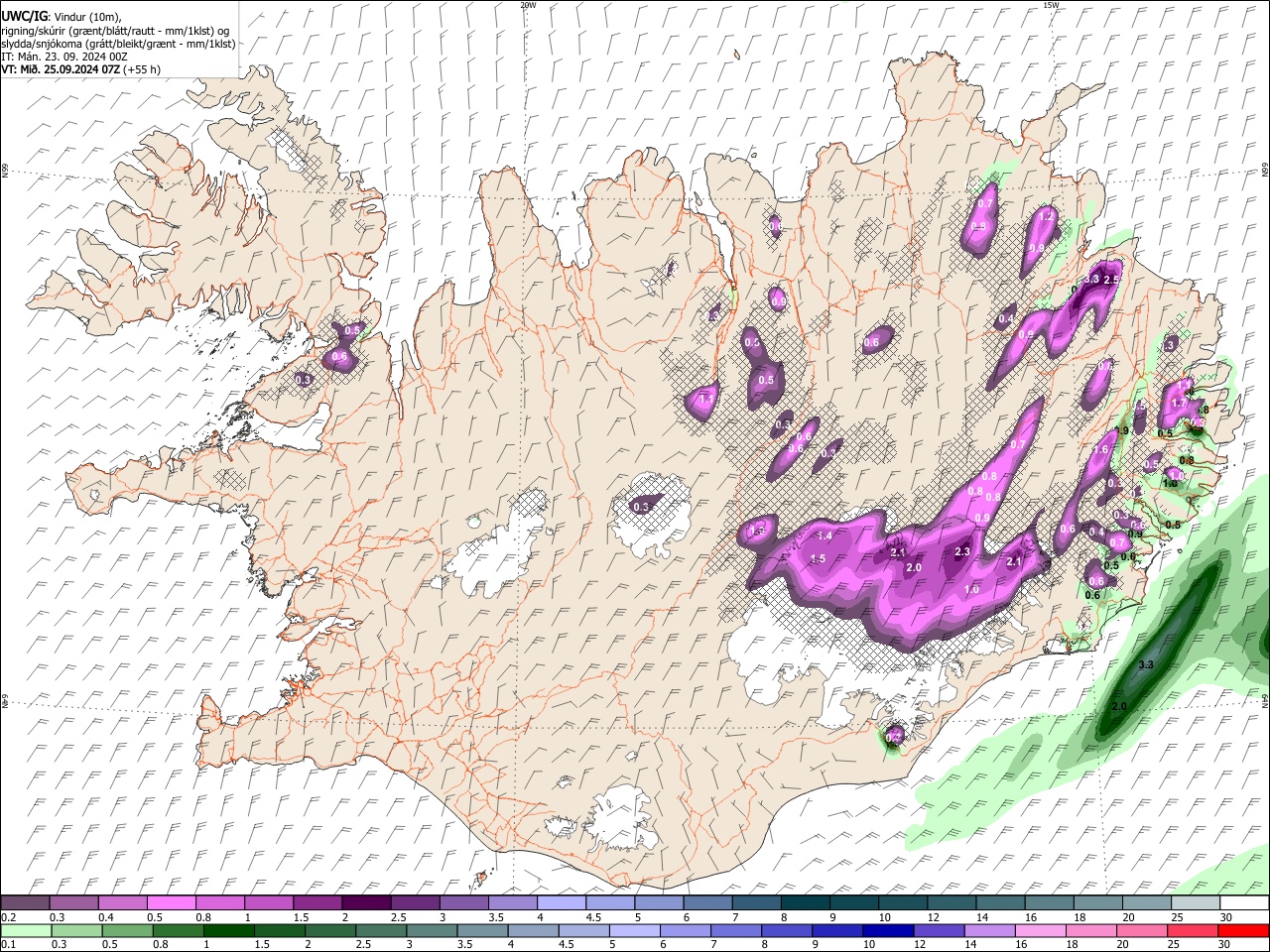Select 'Vindur (10m),' in the header
This screenshot has height=952, width=1270.
coord(87,17)
